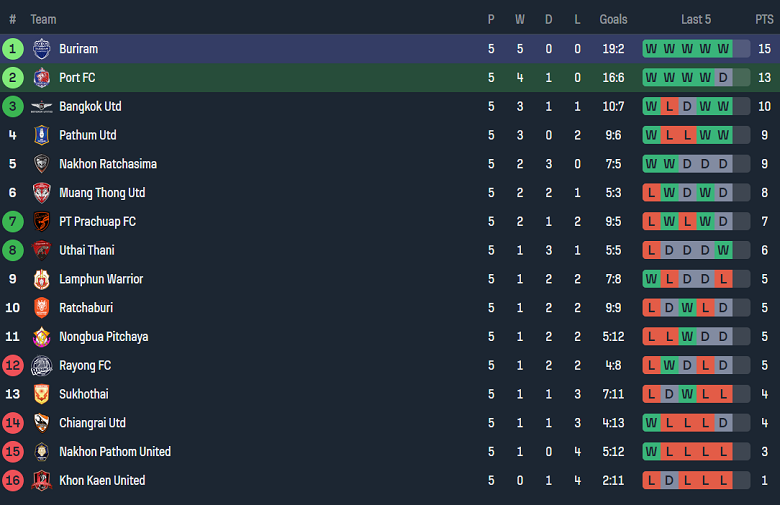
Task: Click the Bangkok Utd crest icon
Action: point(41,107)
